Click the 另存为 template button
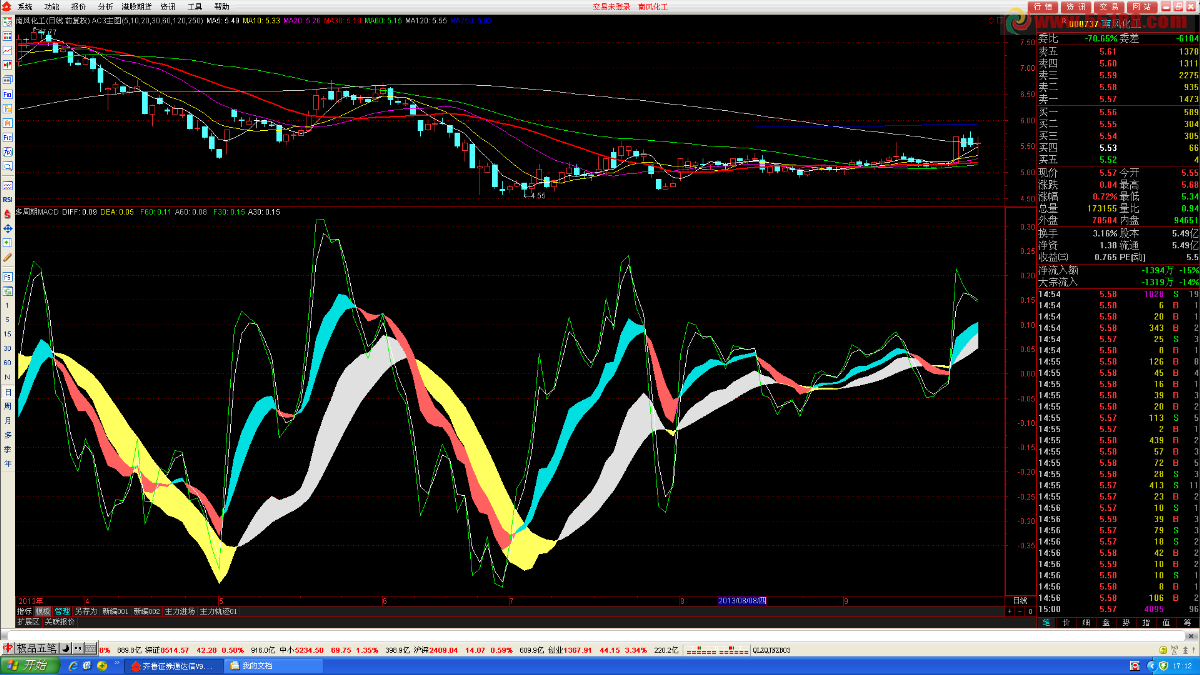The width and height of the screenshot is (1200, 675). click(x=86, y=611)
